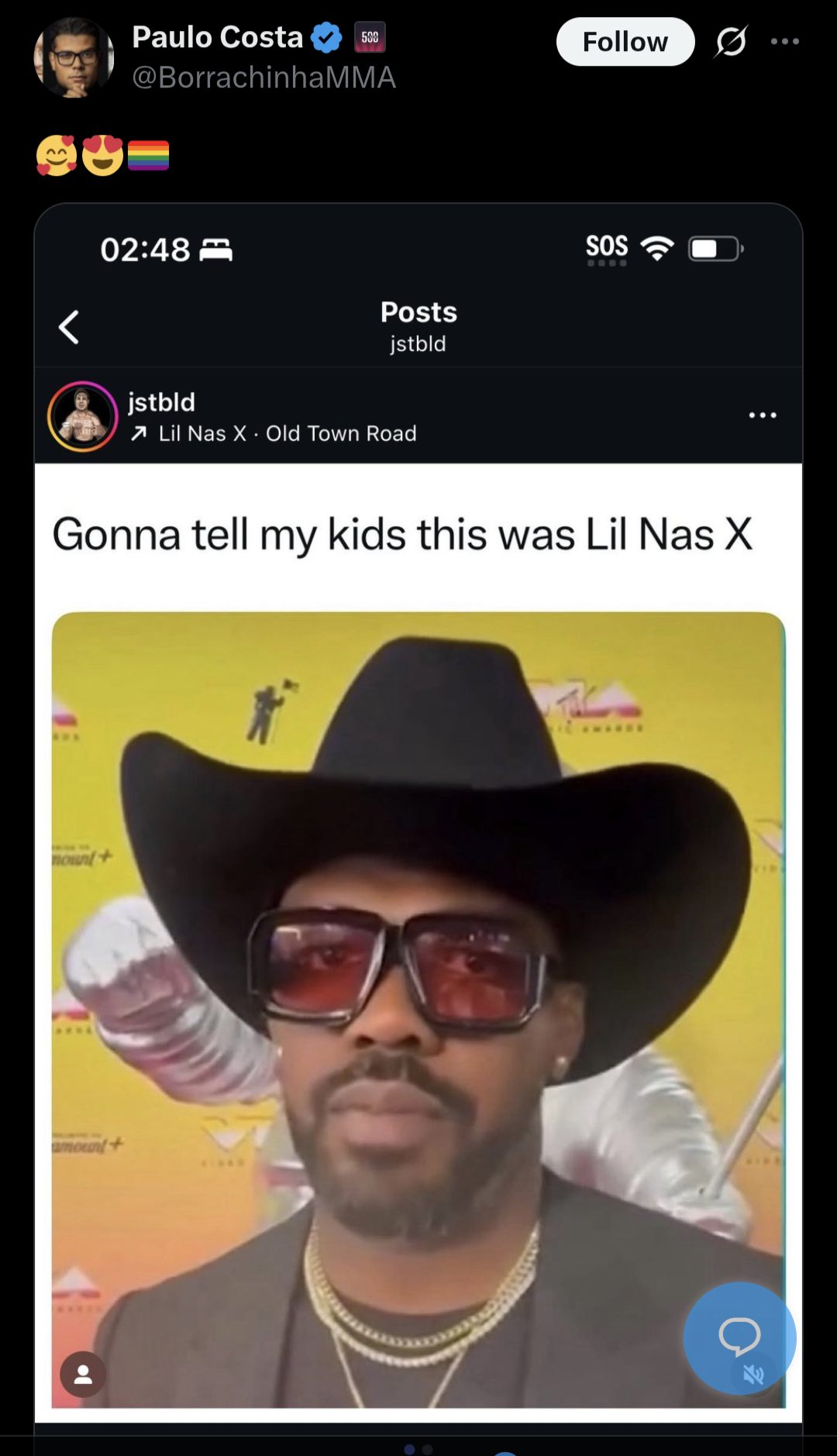Screen dimensions: 837x1456
Task: Click the SOS network status indicator
Action: click(607, 249)
